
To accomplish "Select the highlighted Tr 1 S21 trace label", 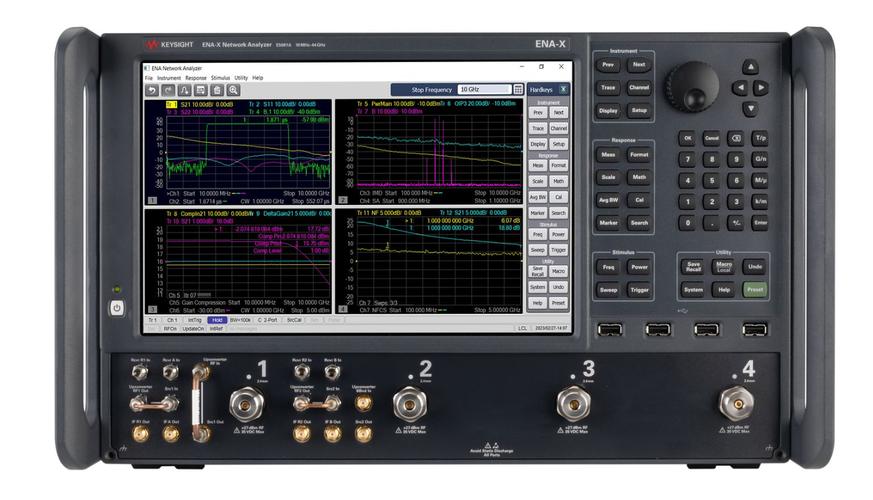I will [x=199, y=104].
